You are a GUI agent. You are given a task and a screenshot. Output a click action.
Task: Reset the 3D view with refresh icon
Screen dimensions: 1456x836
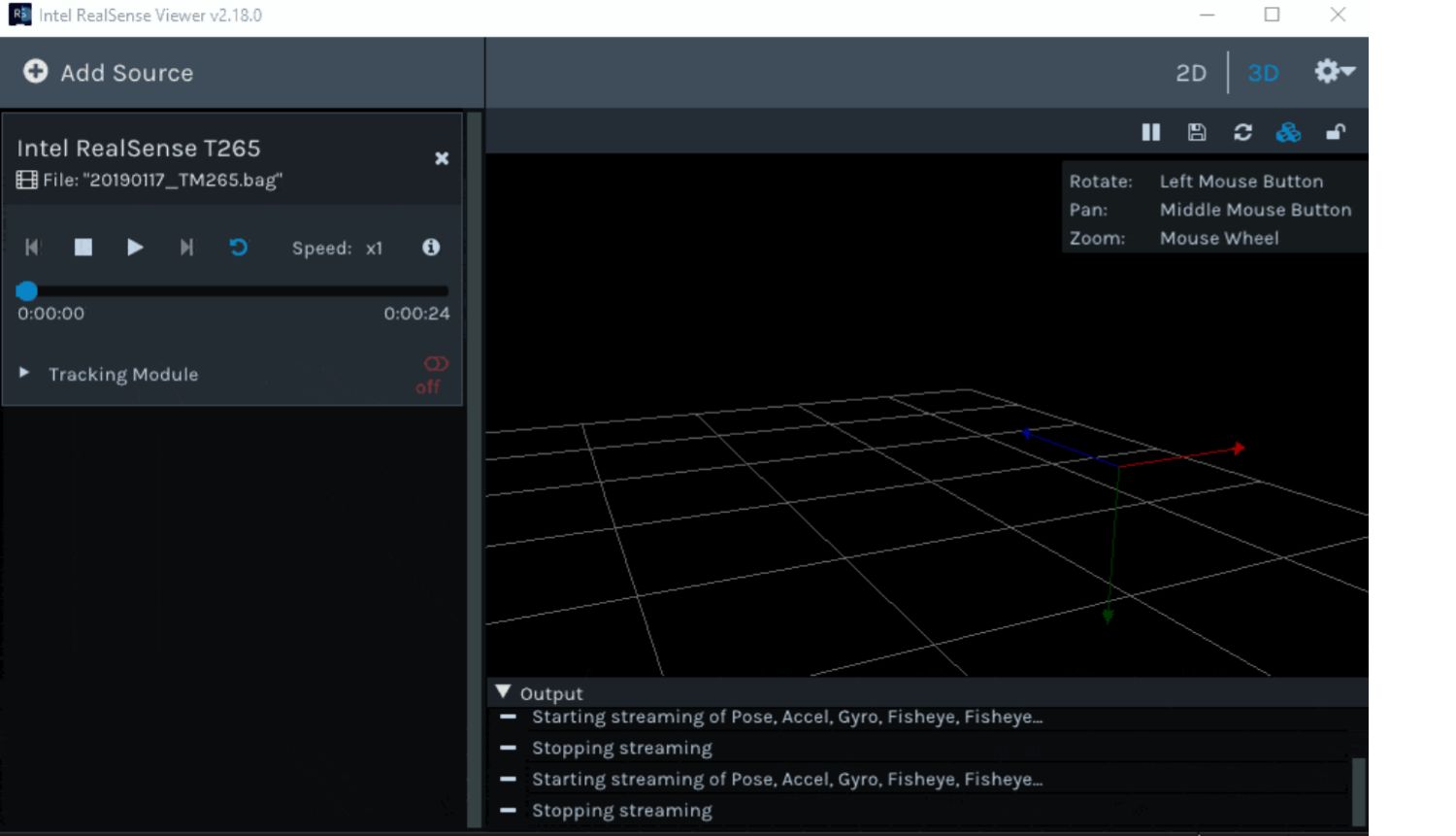click(1242, 132)
